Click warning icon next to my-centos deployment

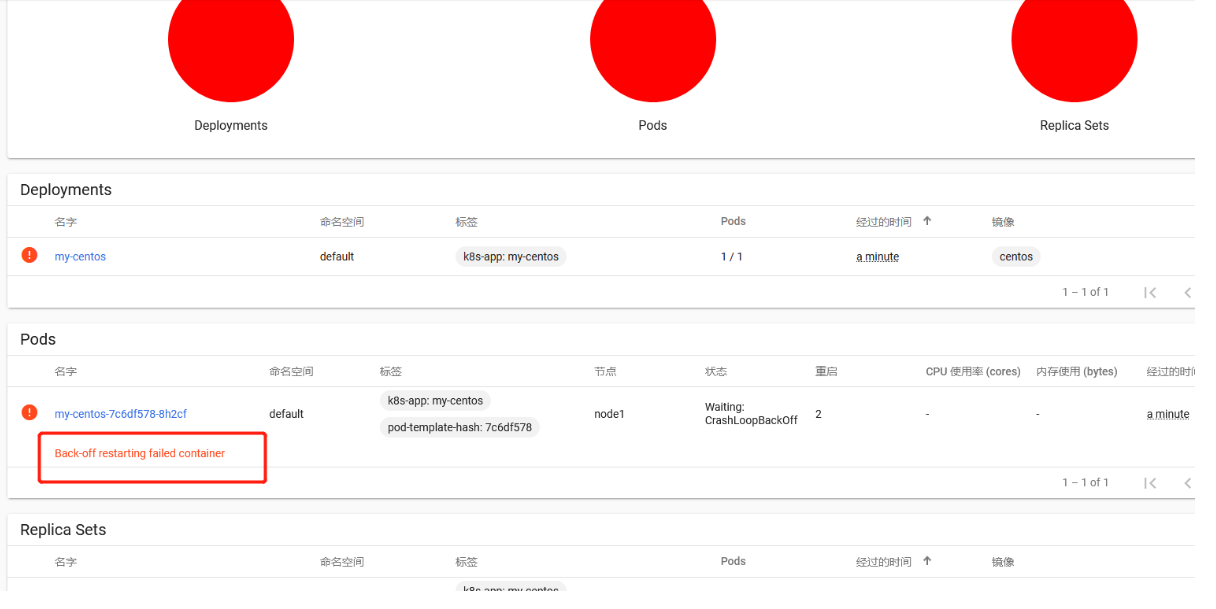pos(29,255)
